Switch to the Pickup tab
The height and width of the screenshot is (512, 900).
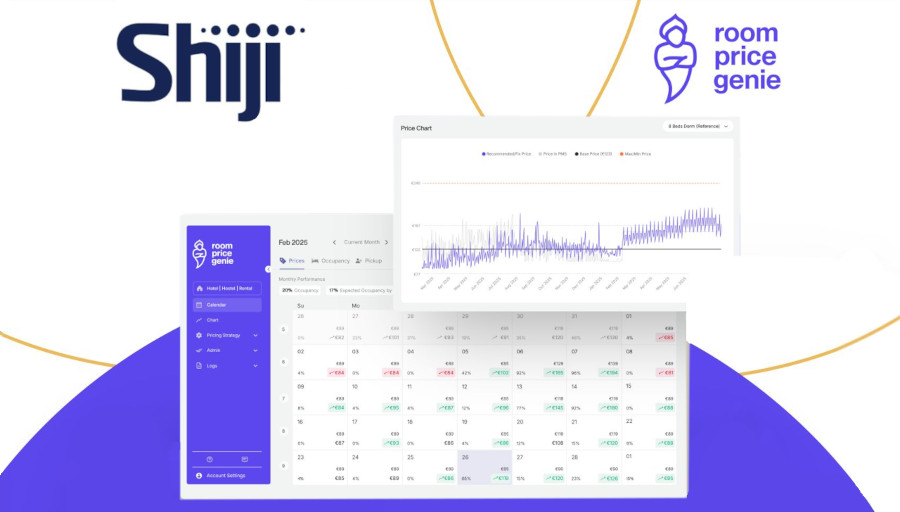coord(369,261)
